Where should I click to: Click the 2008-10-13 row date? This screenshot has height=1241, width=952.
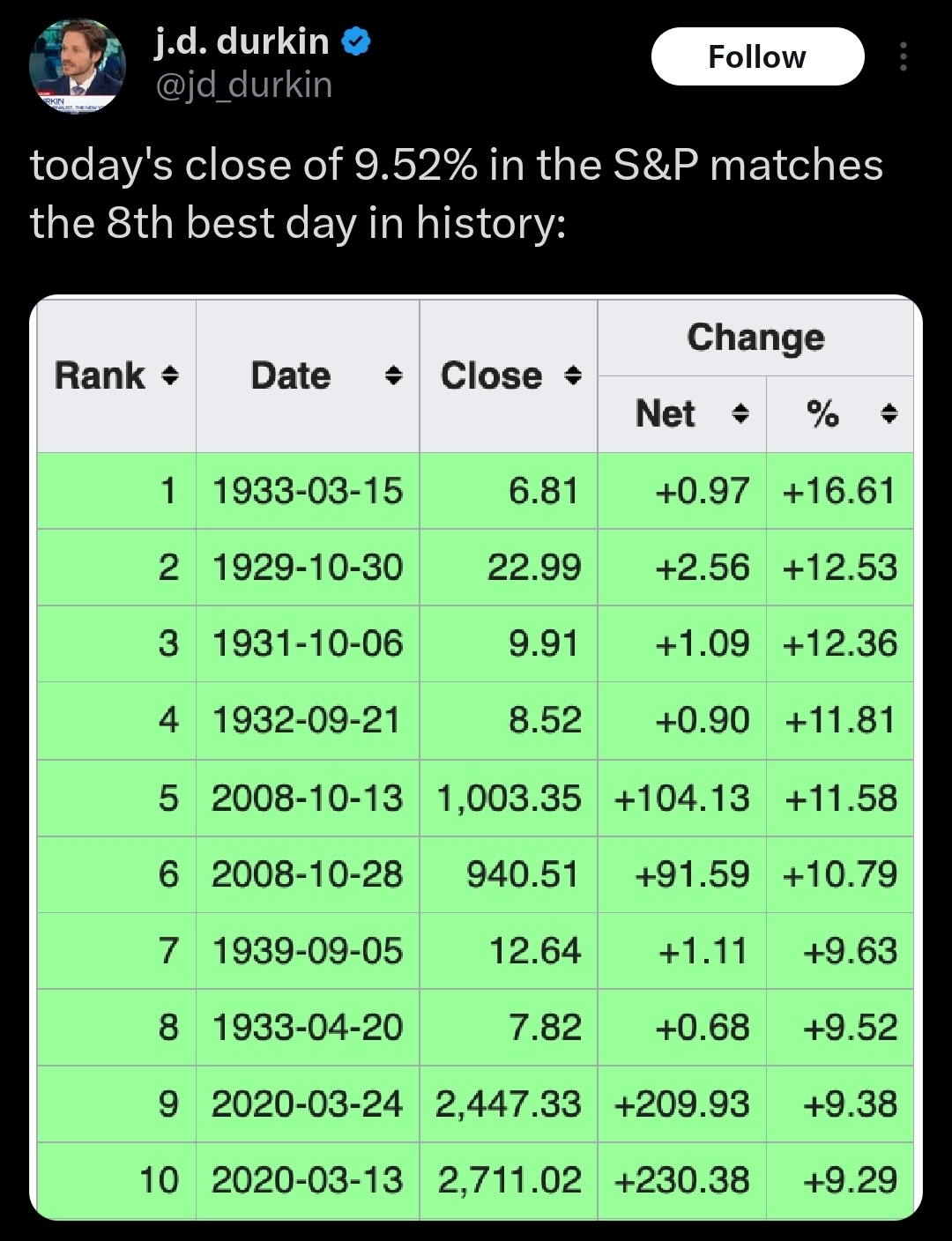307,799
